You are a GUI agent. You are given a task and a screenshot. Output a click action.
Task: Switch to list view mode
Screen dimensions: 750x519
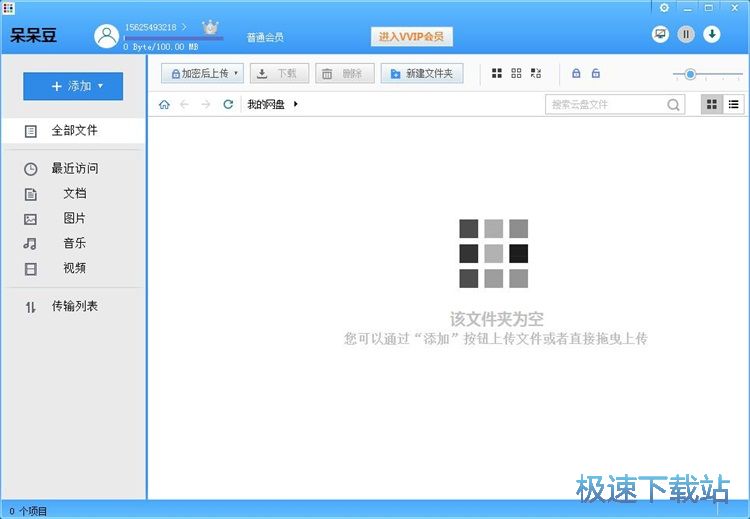(735, 104)
